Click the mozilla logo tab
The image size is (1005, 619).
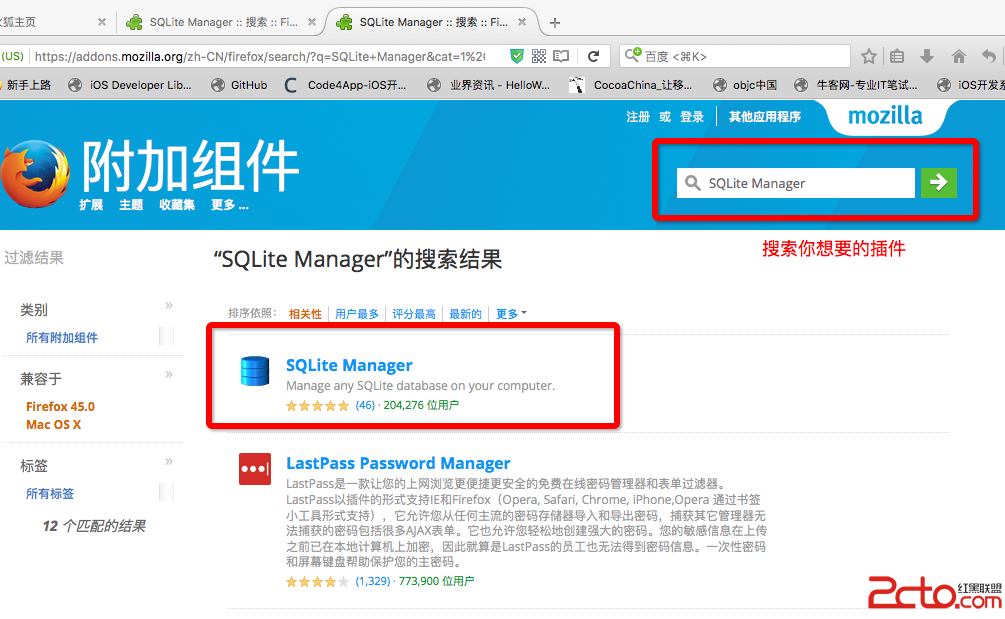[x=885, y=116]
